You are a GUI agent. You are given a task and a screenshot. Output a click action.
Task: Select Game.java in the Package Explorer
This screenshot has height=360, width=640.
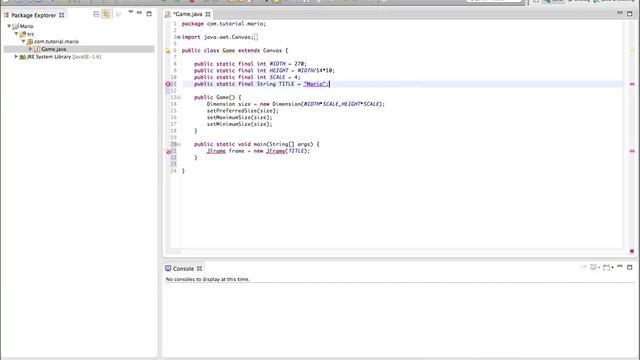[53, 49]
